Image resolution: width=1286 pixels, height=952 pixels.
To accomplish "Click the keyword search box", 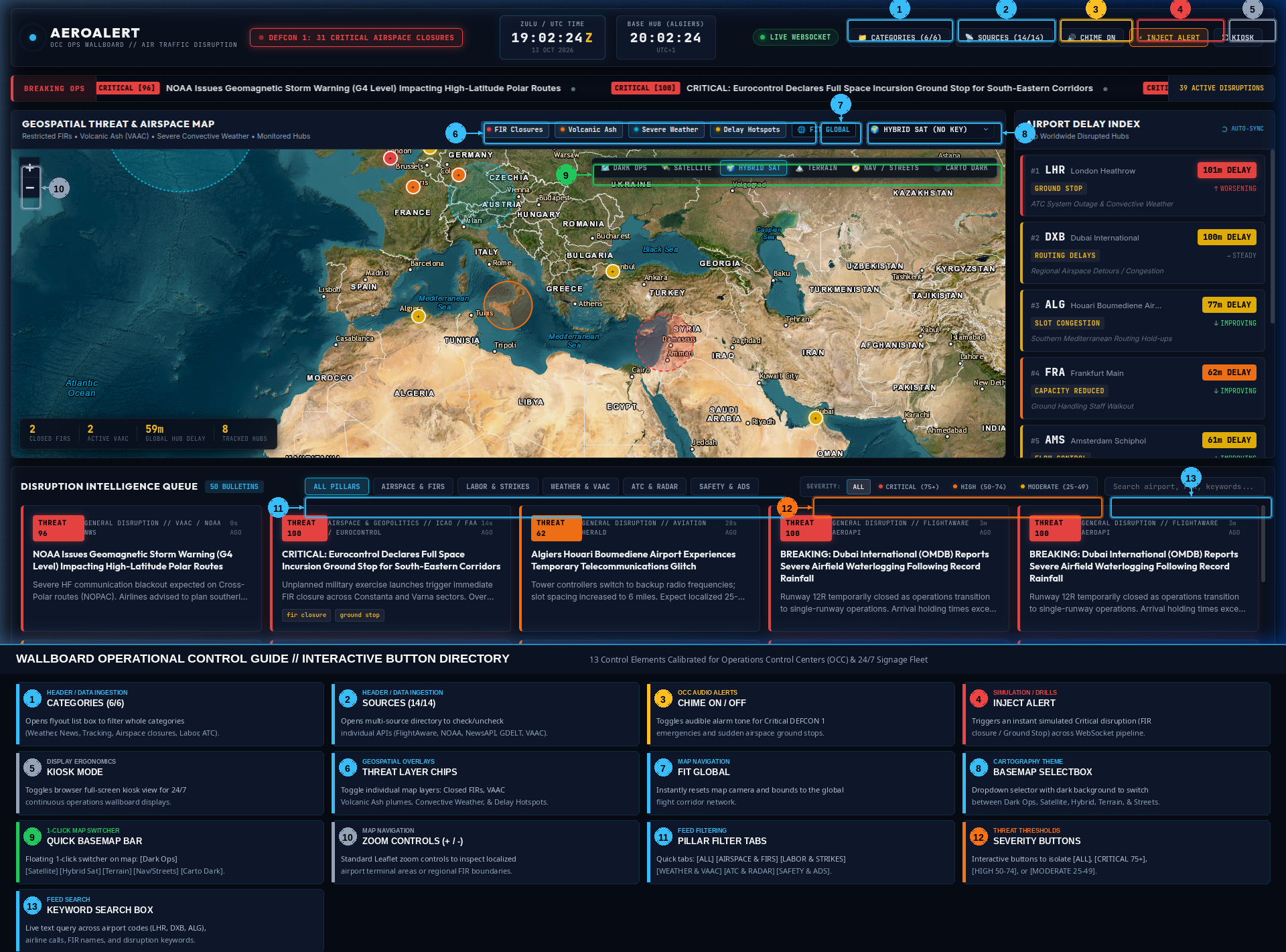I will click(1185, 487).
